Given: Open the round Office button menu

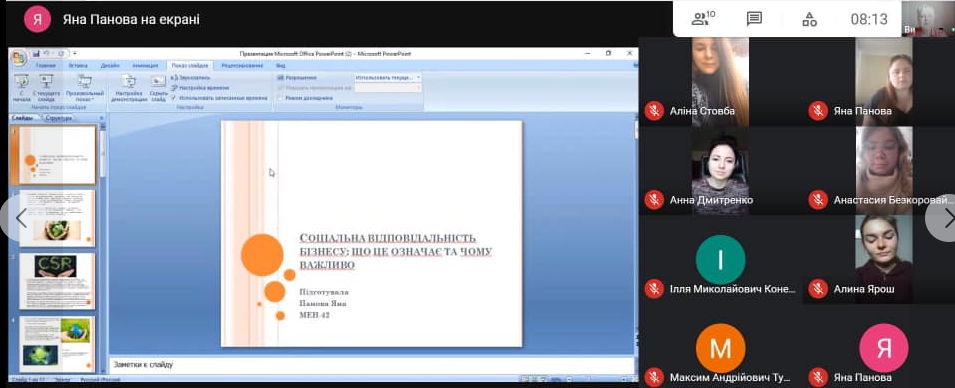Looking at the screenshot, I should click(18, 58).
